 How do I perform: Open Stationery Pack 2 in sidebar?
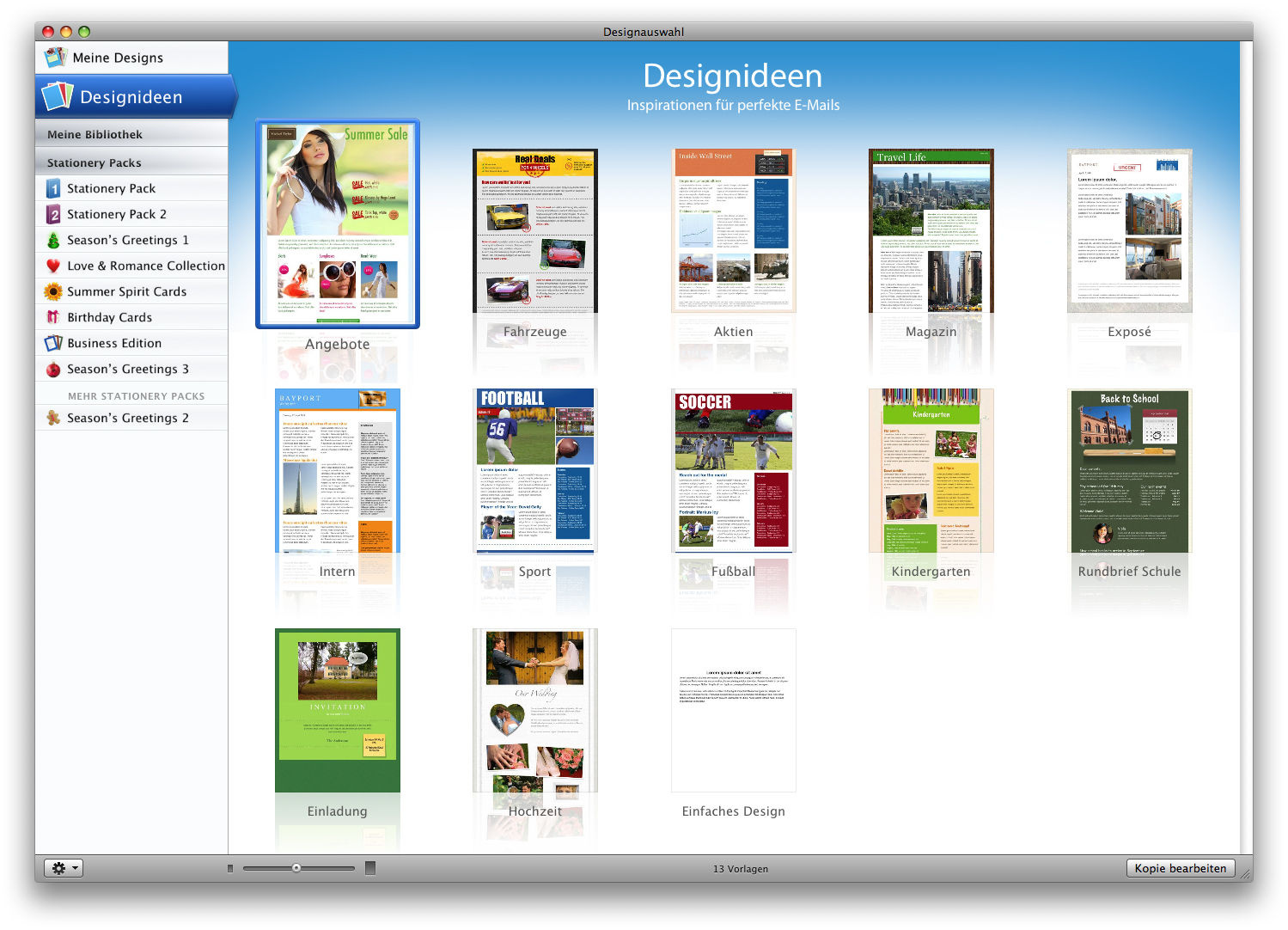pyautogui.click(x=131, y=214)
